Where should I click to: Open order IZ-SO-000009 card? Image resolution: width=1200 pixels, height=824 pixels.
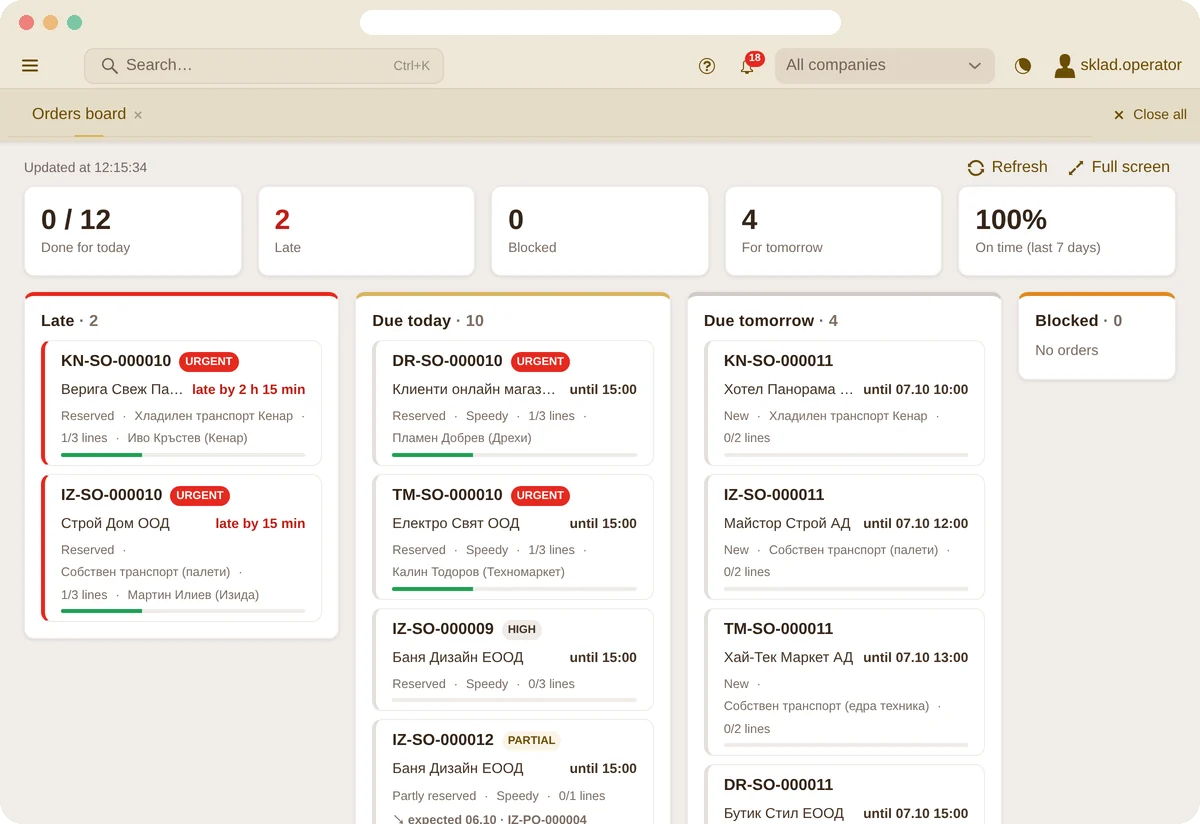[513, 660]
